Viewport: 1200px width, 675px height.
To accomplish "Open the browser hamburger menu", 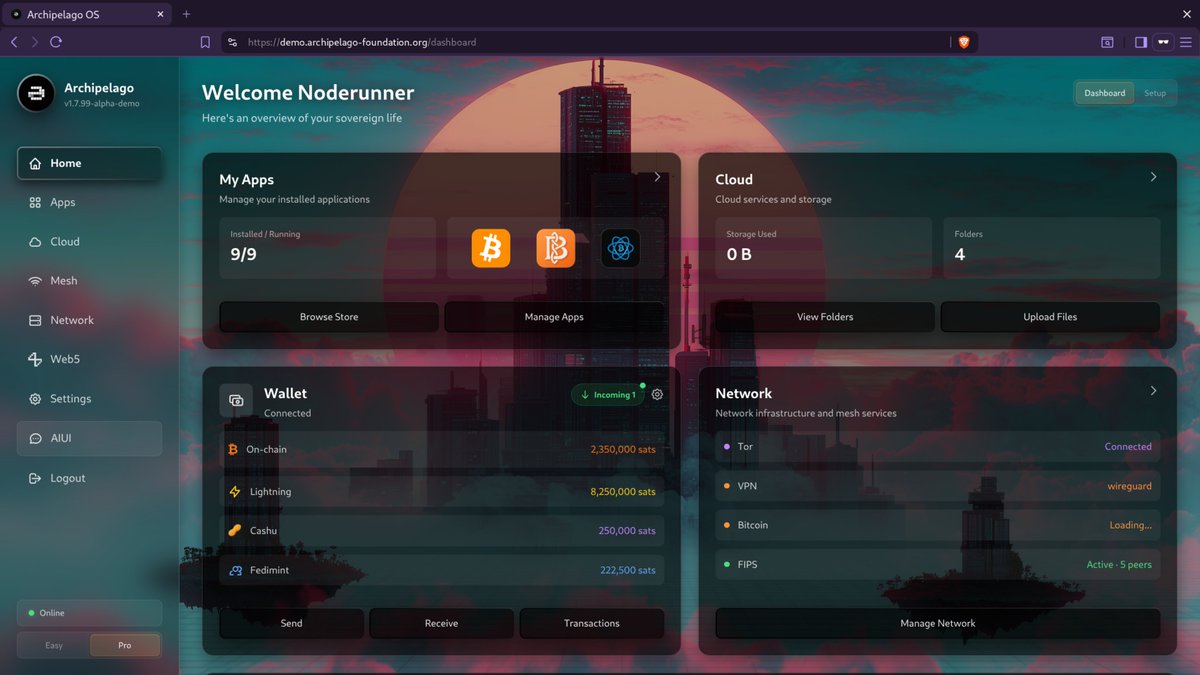I will click(1185, 42).
